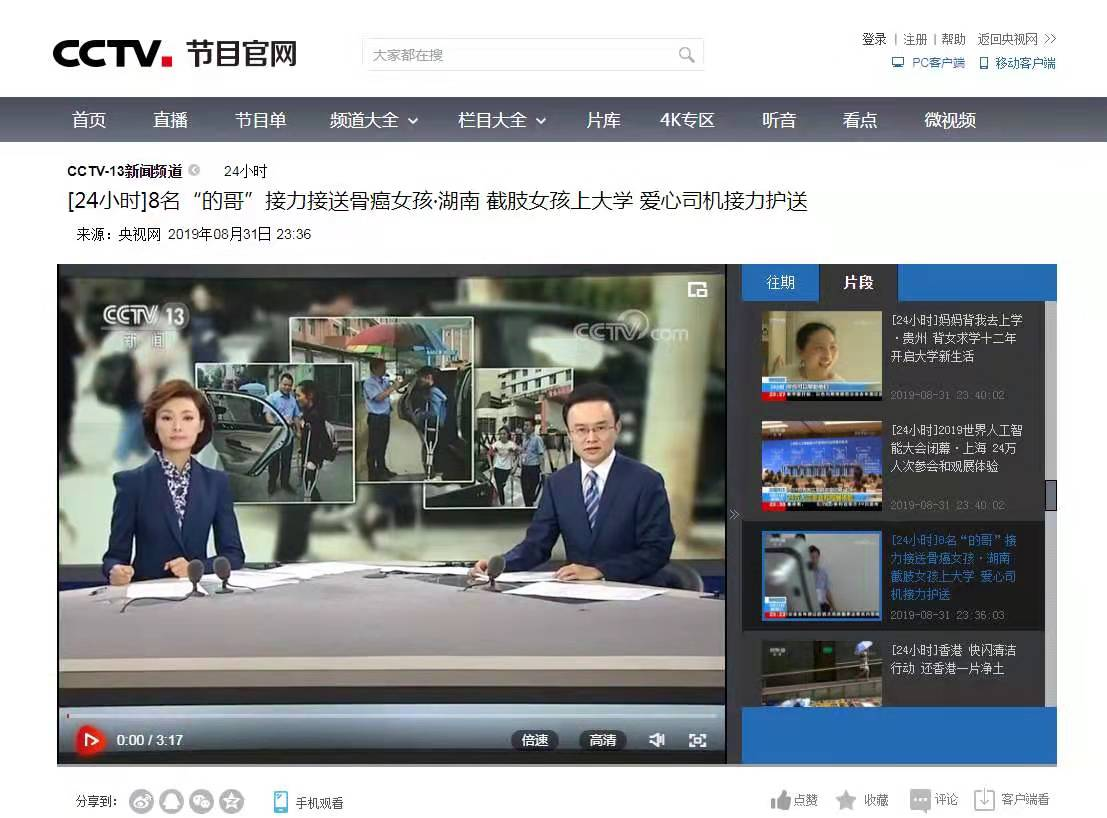Switch to the 往期 tab

[x=780, y=282]
